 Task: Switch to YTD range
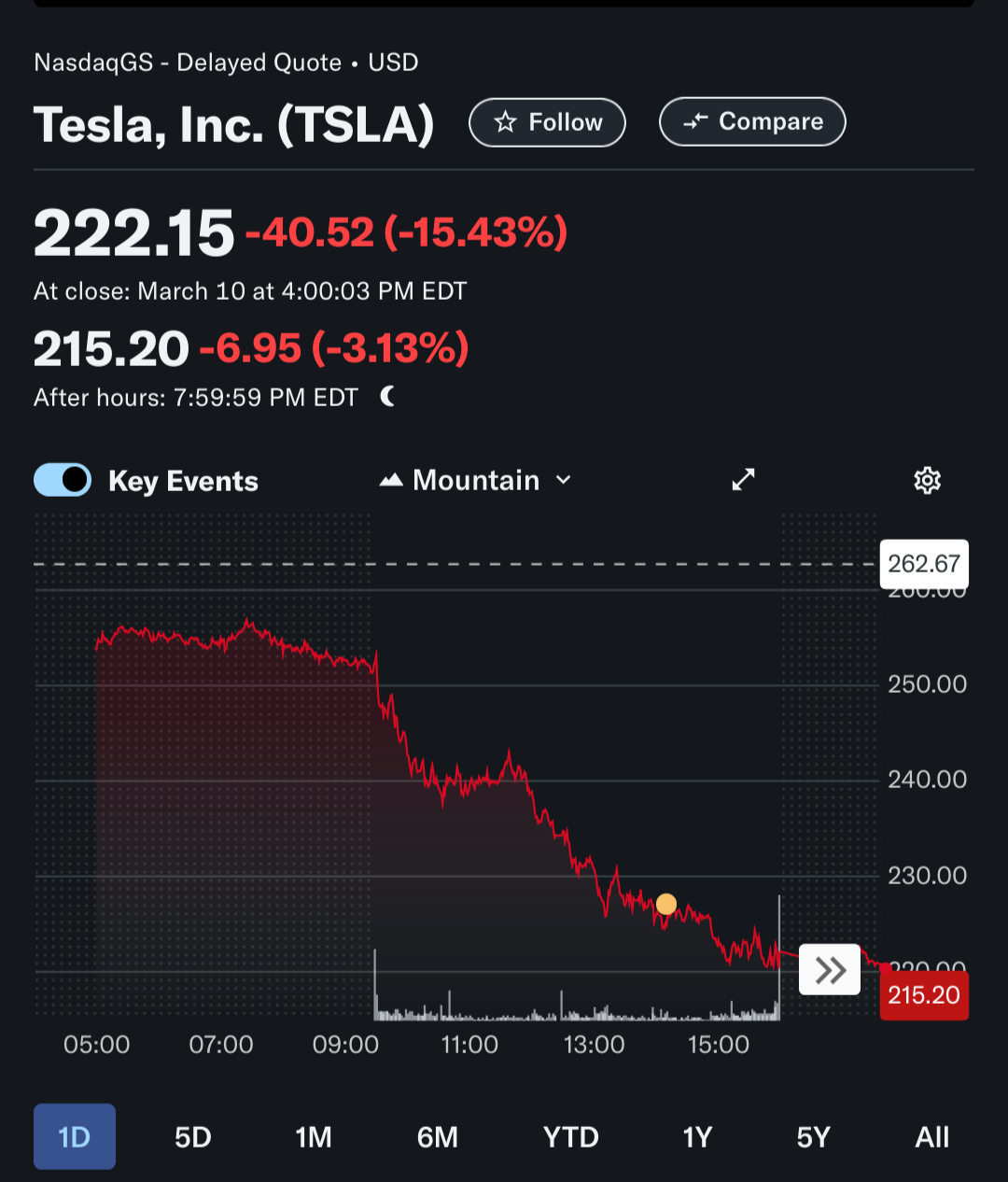571,1137
